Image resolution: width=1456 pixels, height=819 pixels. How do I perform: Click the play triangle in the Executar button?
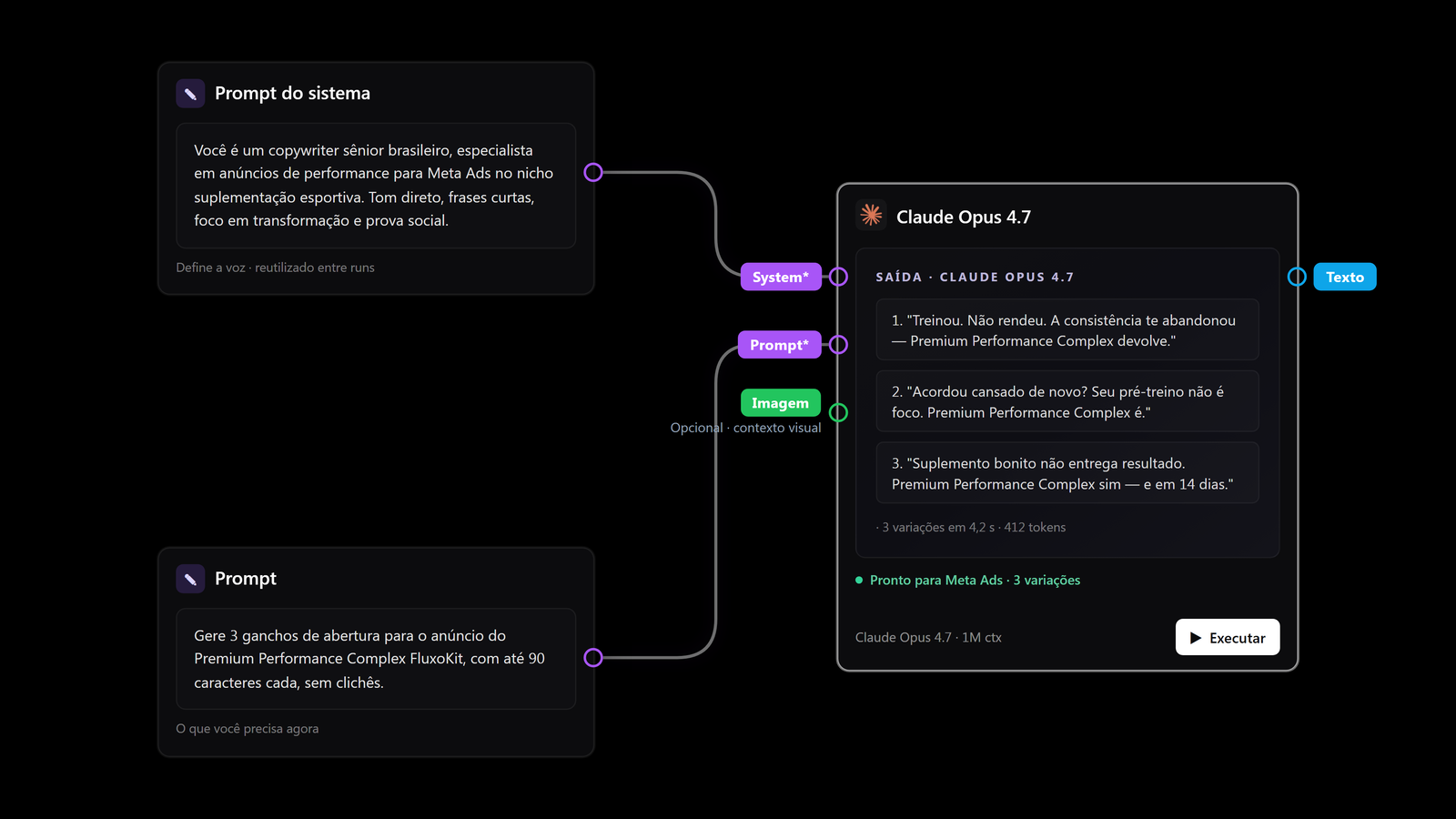1196,638
